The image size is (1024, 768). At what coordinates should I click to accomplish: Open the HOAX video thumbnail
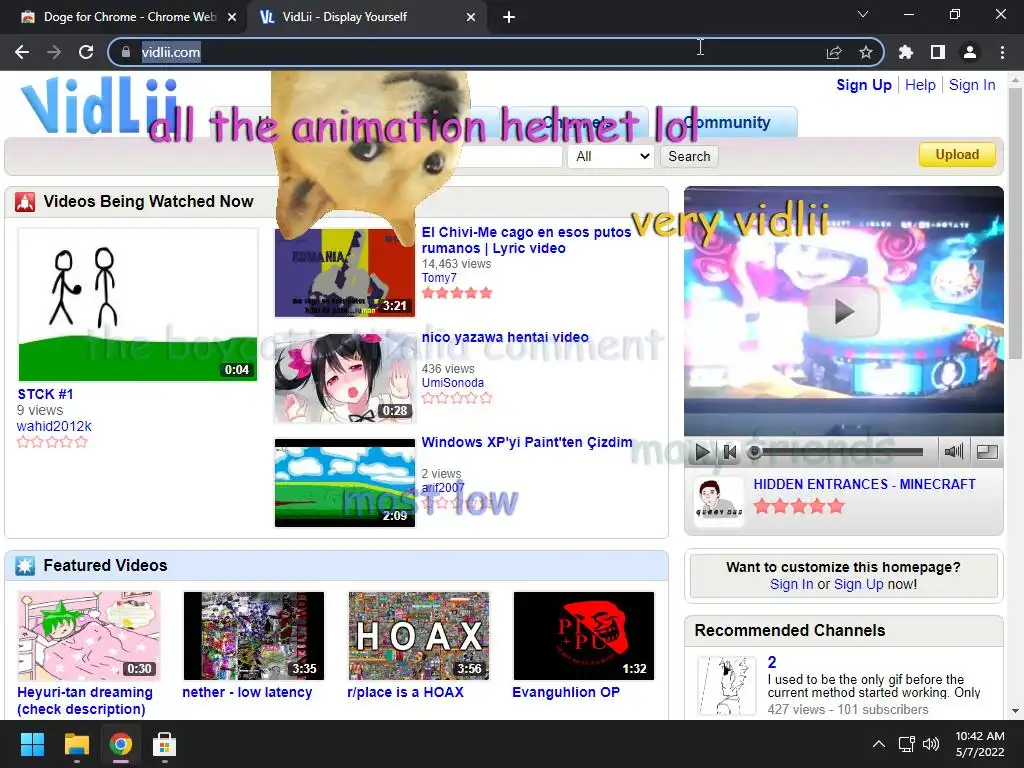[419, 635]
